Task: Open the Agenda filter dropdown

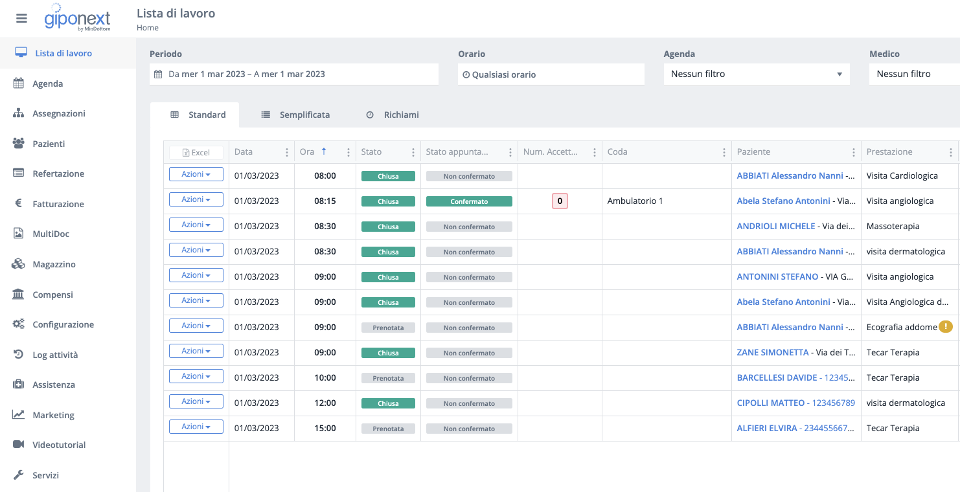Action: [757, 74]
